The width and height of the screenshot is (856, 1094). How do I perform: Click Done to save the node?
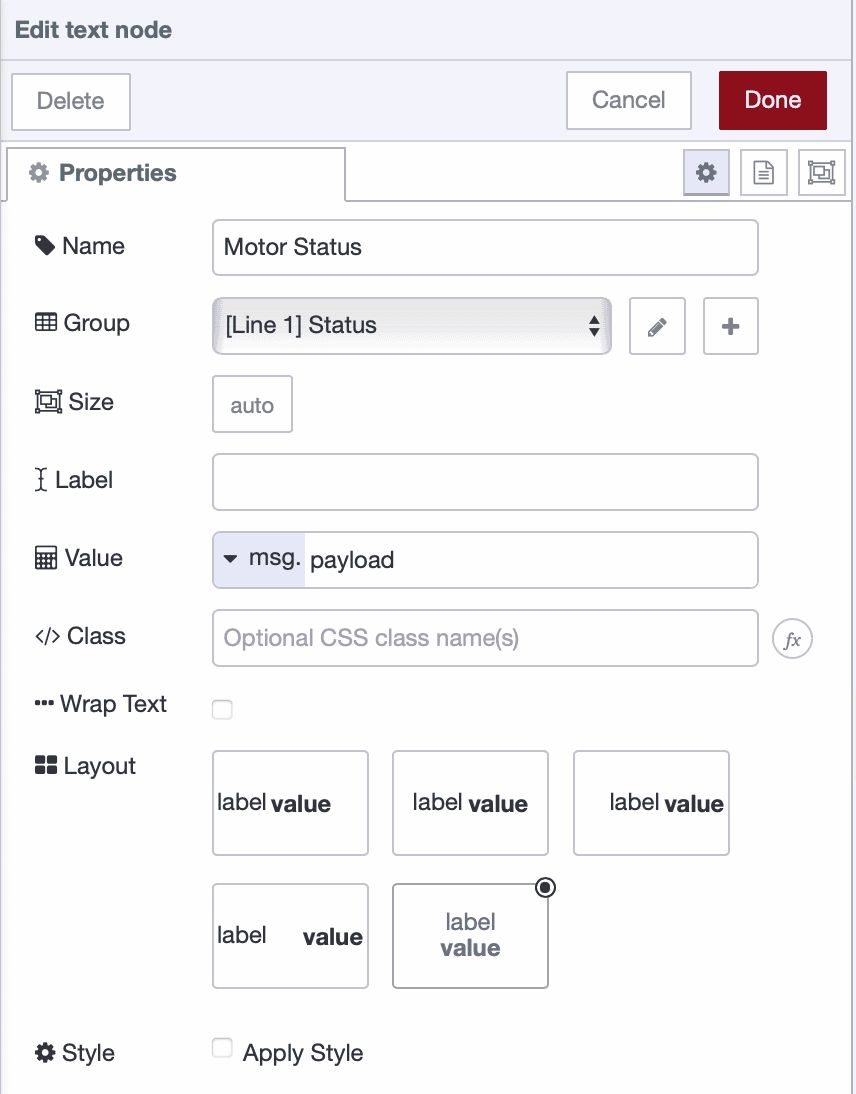point(772,100)
